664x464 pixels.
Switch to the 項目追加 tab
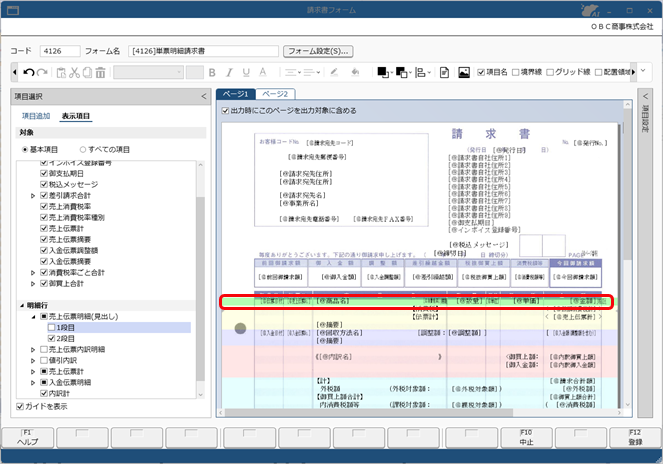(36, 116)
